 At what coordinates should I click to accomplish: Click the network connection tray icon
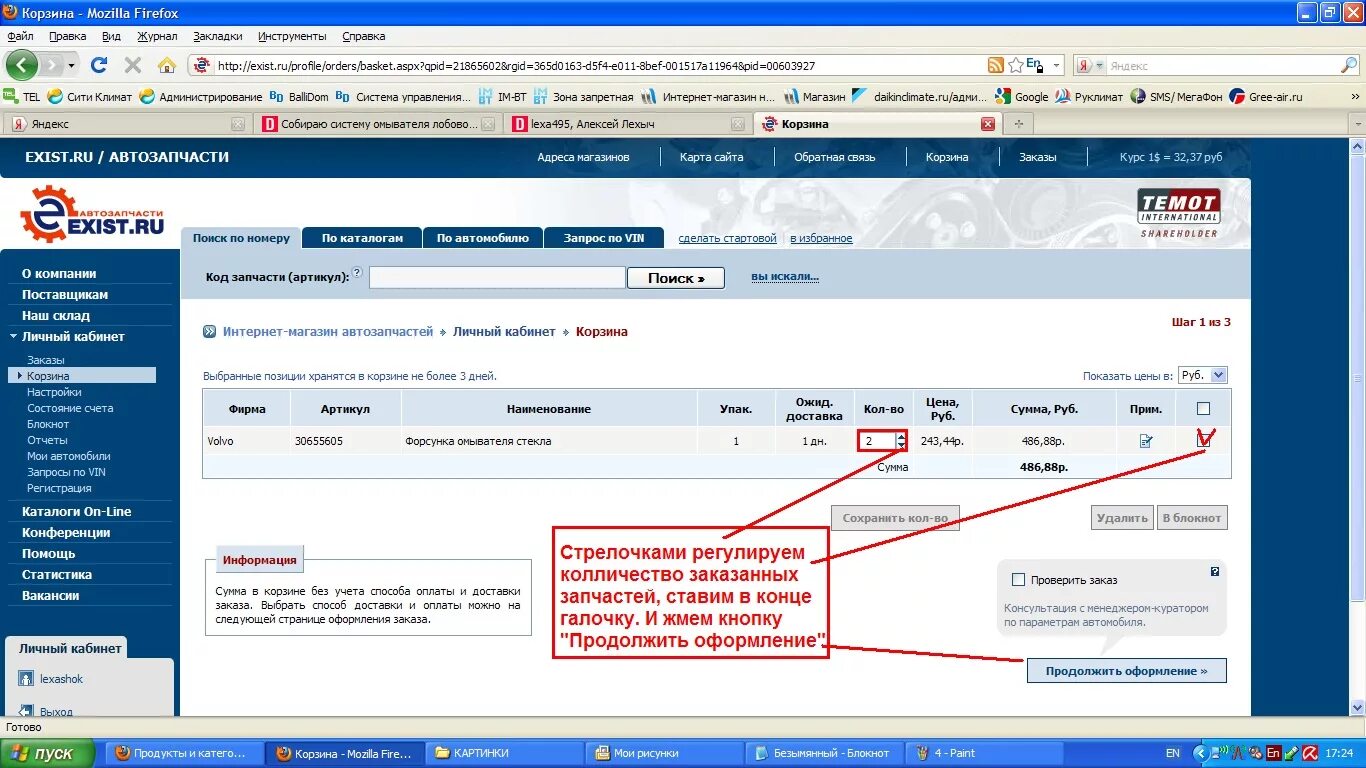point(1221,753)
